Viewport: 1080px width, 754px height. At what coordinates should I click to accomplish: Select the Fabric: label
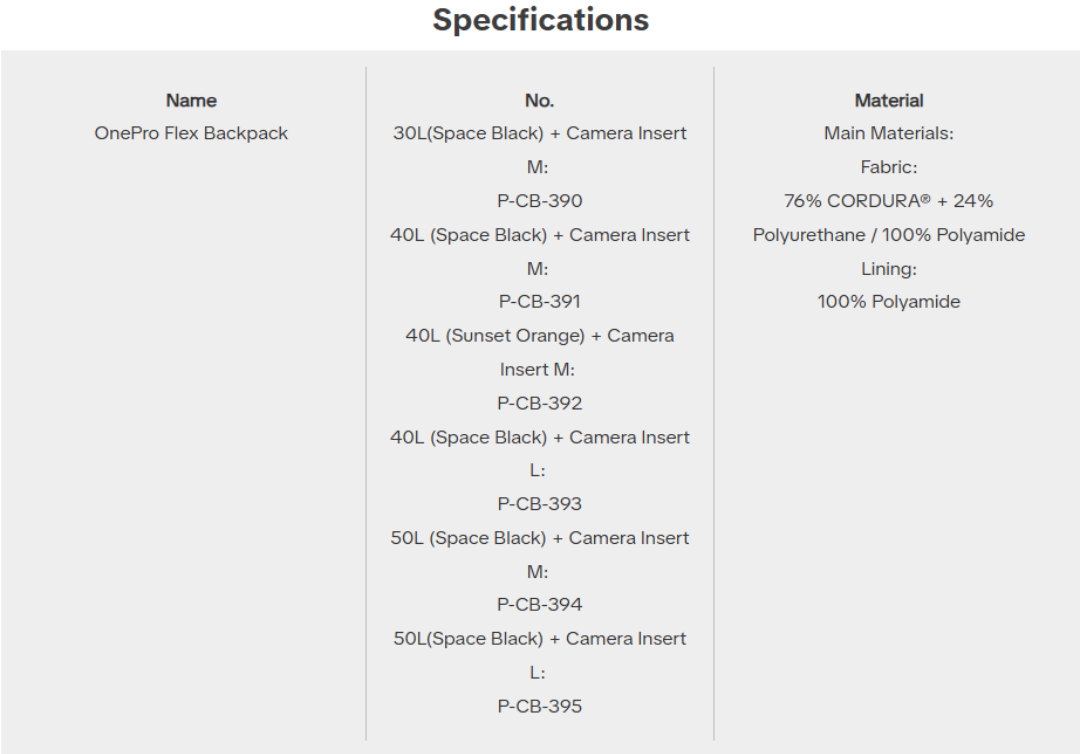pos(889,167)
